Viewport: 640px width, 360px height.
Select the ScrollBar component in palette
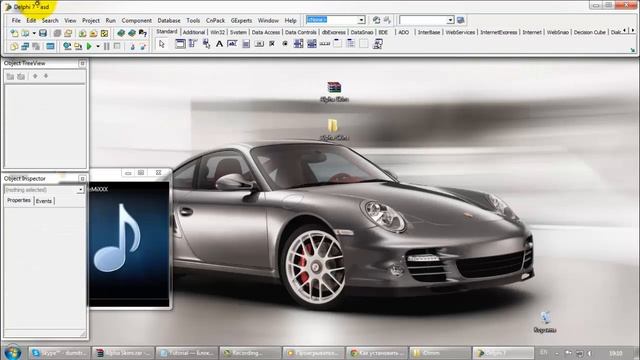coord(324,44)
